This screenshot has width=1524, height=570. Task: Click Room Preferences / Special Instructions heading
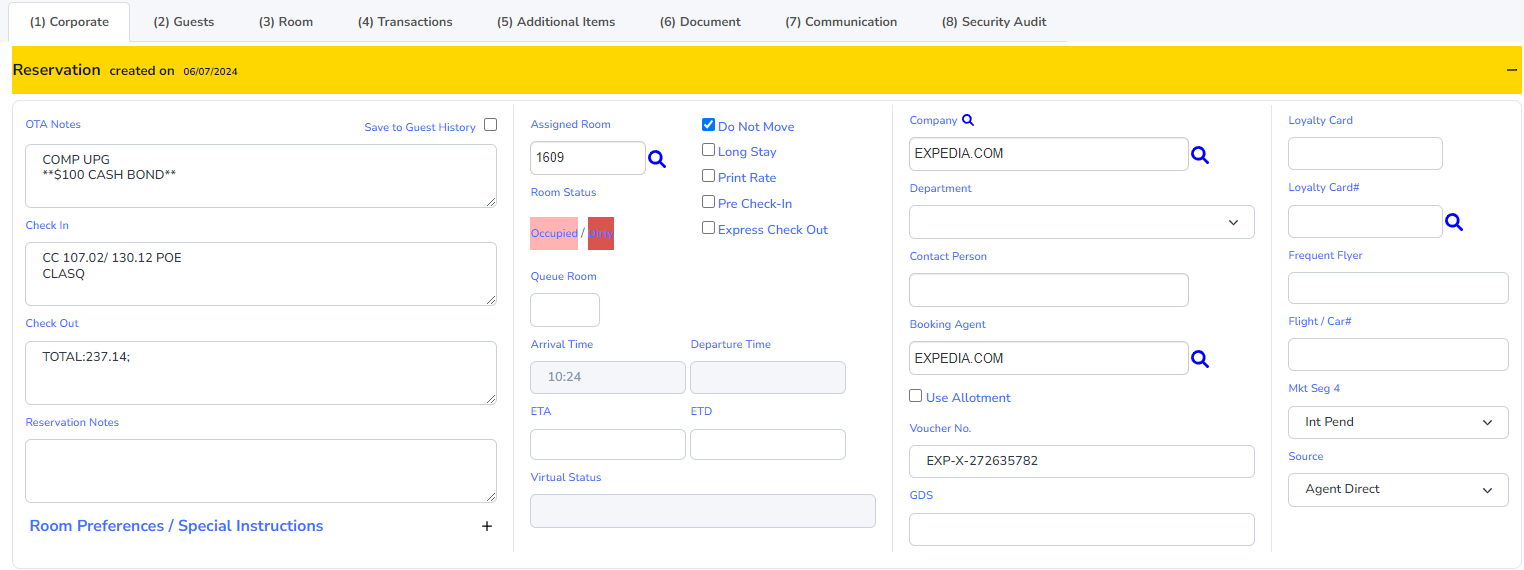click(x=177, y=526)
